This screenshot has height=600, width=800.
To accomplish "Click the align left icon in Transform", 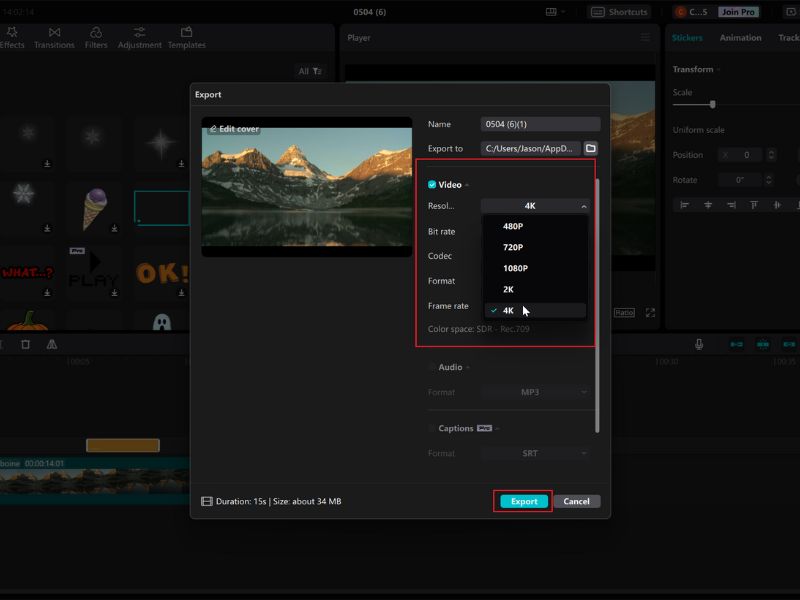I will (x=684, y=205).
